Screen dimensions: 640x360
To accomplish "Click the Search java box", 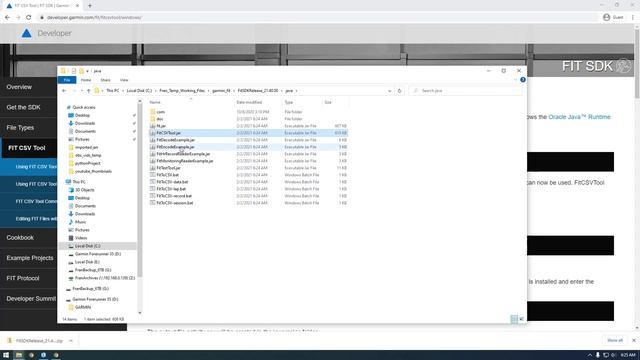I will 466,91.
